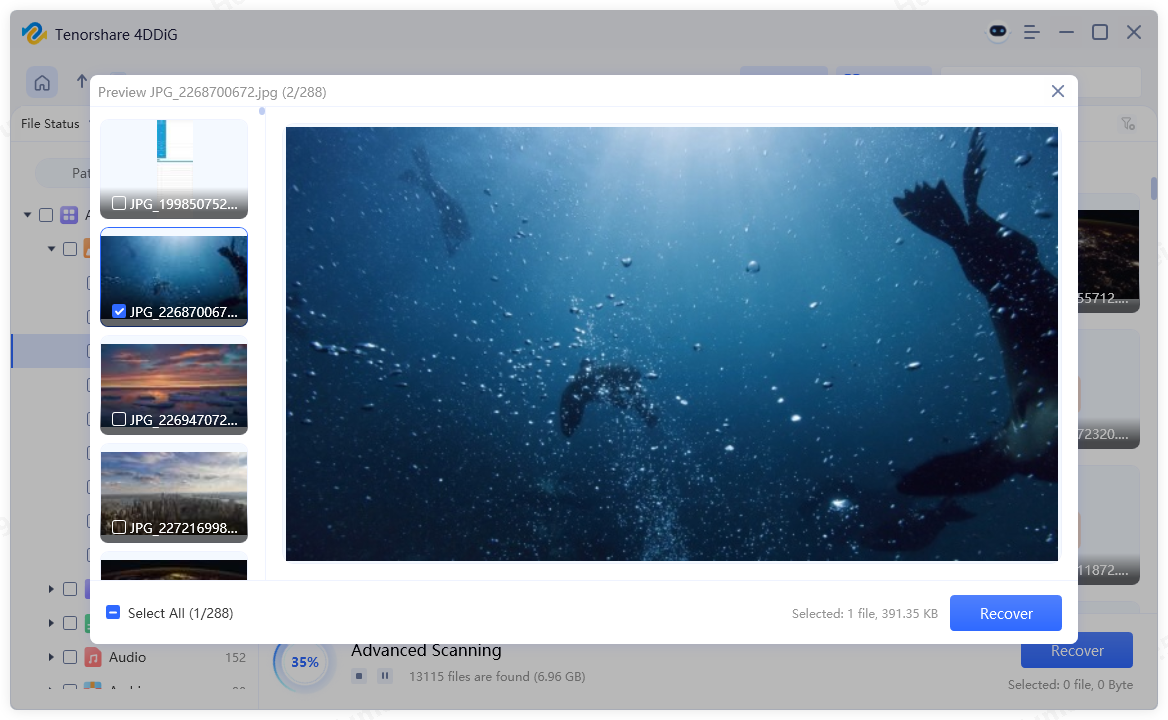Click the main Recover button bottom right
The image size is (1168, 720).
point(1076,650)
